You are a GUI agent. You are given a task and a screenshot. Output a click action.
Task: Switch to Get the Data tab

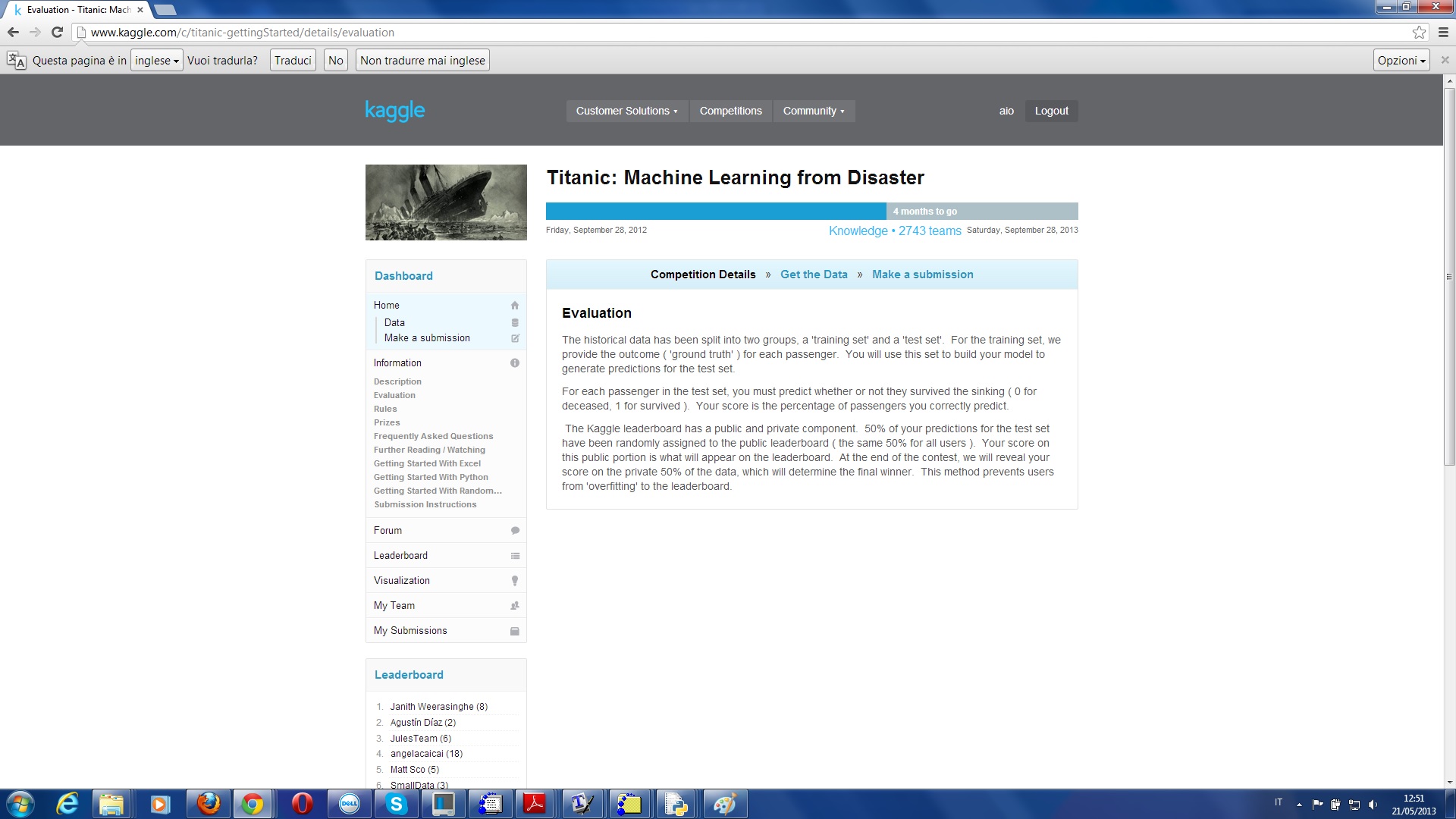tap(814, 275)
